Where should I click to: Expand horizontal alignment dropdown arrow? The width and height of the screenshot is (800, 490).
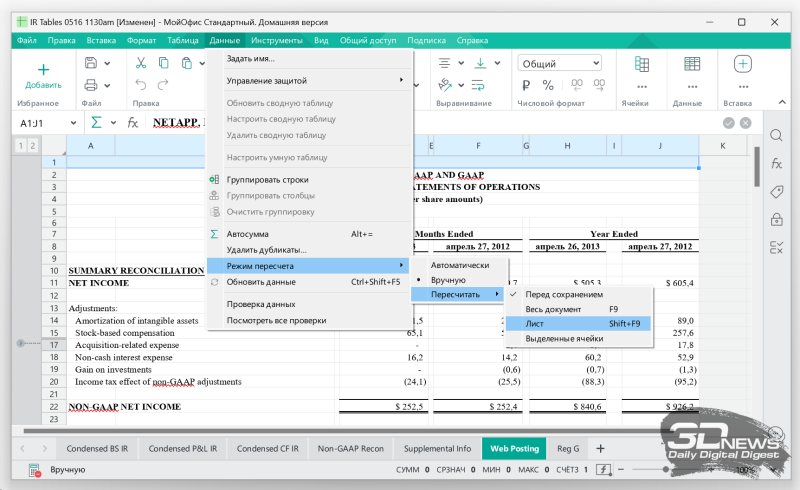[x=461, y=63]
